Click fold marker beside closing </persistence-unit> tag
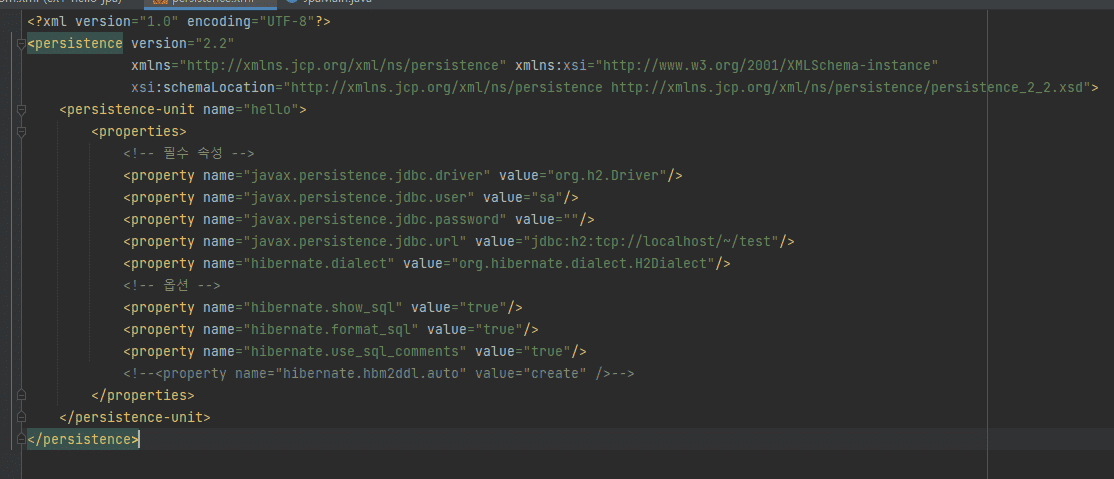1114x479 pixels. pyautogui.click(x=21, y=417)
